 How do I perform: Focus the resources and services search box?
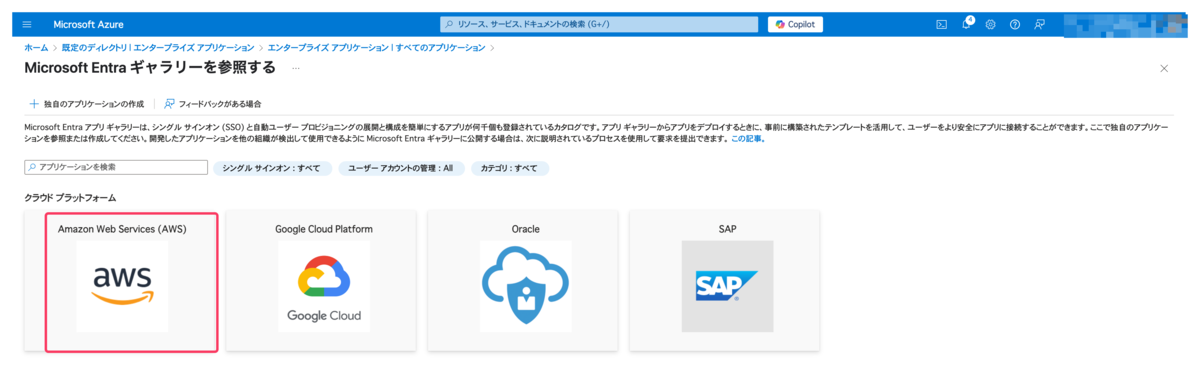(x=600, y=24)
